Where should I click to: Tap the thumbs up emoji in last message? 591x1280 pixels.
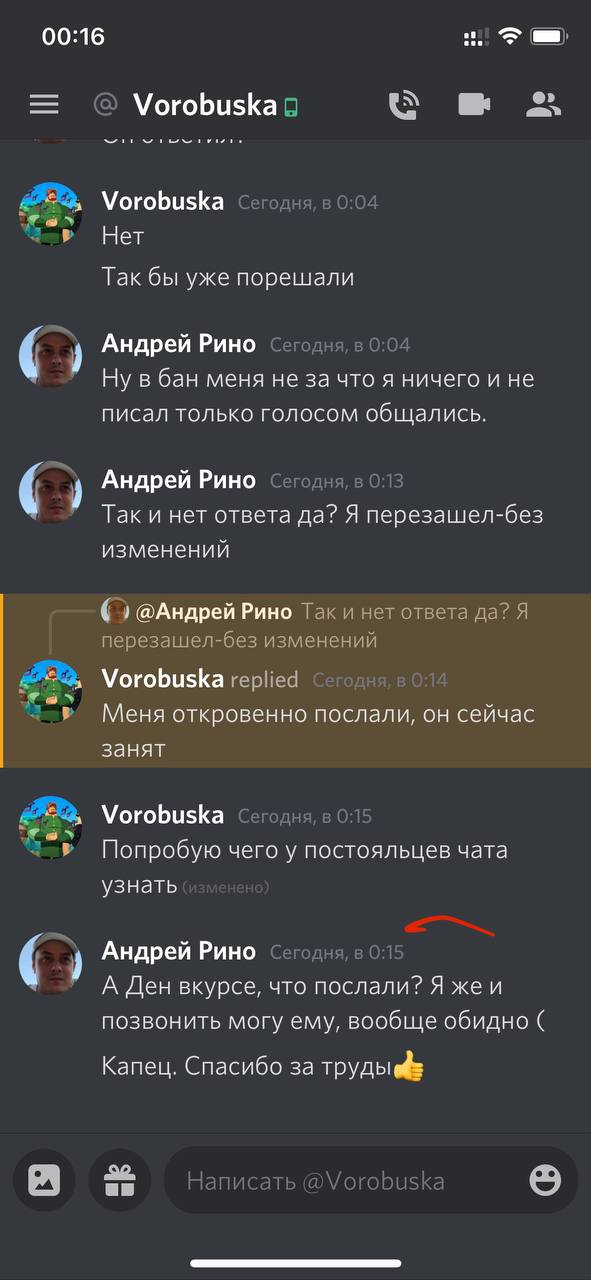[x=408, y=1068]
